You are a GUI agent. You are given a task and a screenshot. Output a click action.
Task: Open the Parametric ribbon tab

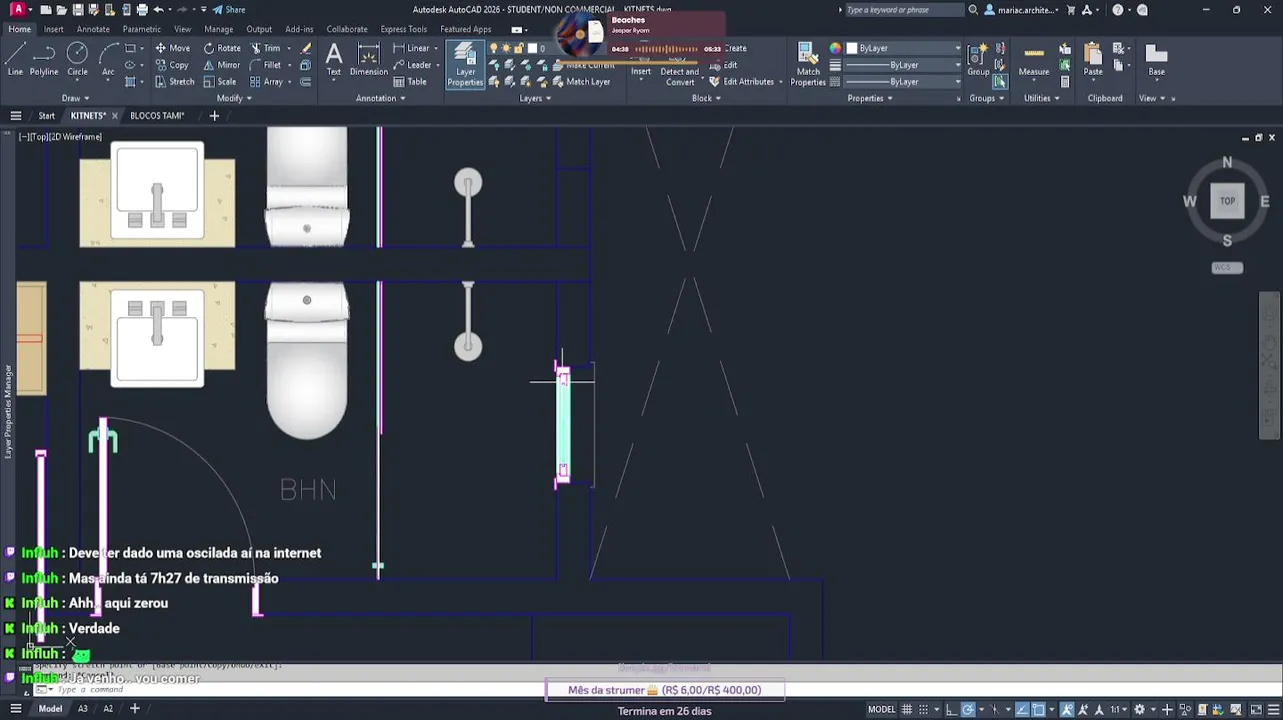(141, 29)
